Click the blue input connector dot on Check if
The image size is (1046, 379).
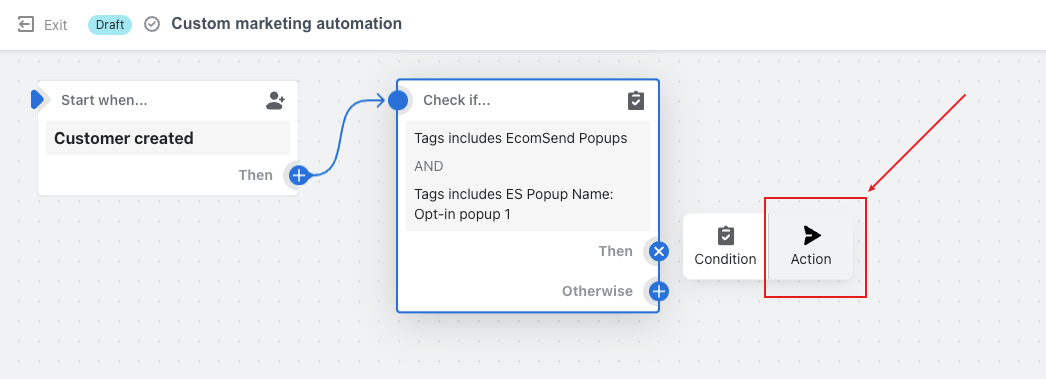point(398,100)
